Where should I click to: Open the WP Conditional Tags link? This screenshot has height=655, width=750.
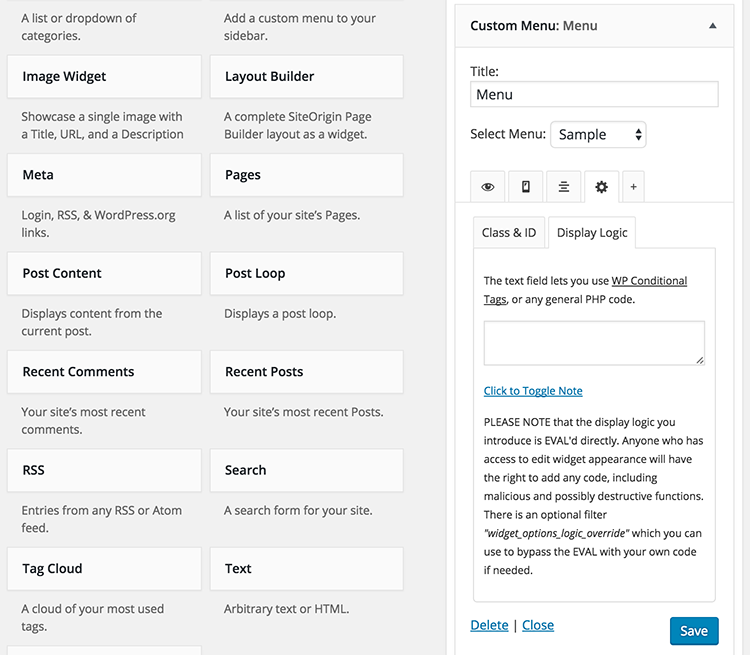(649, 281)
